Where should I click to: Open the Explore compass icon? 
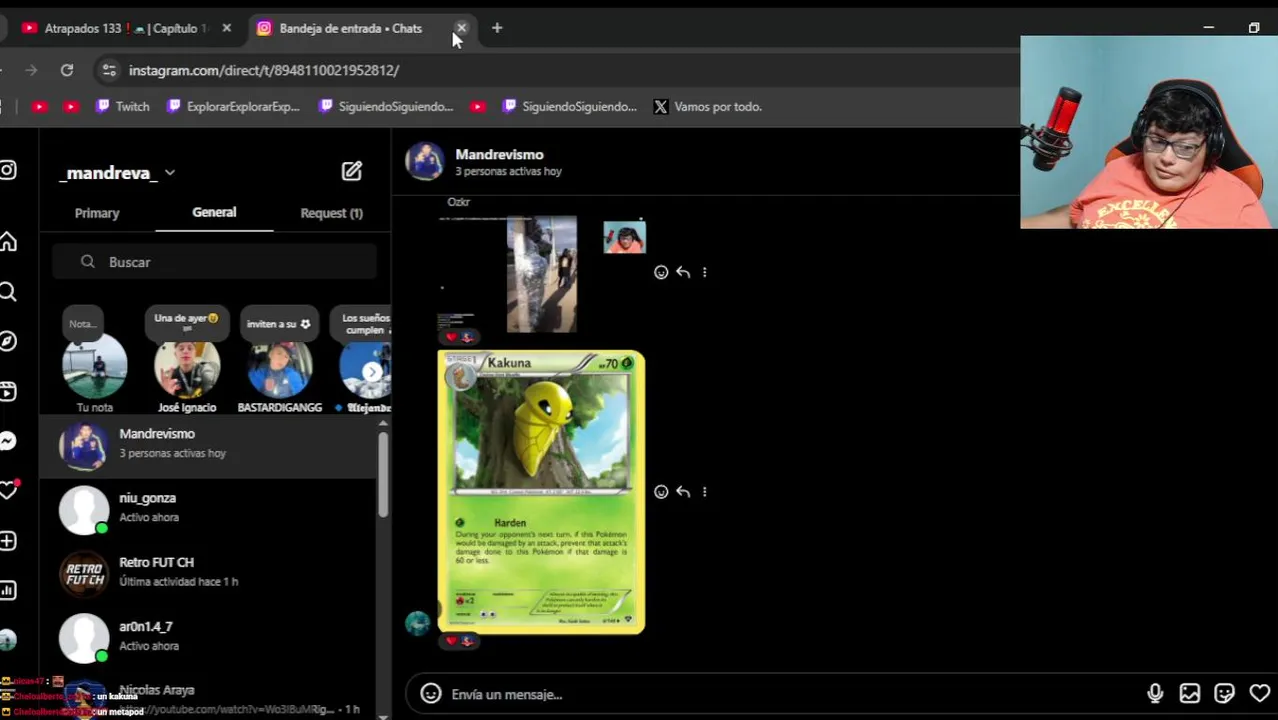8,341
